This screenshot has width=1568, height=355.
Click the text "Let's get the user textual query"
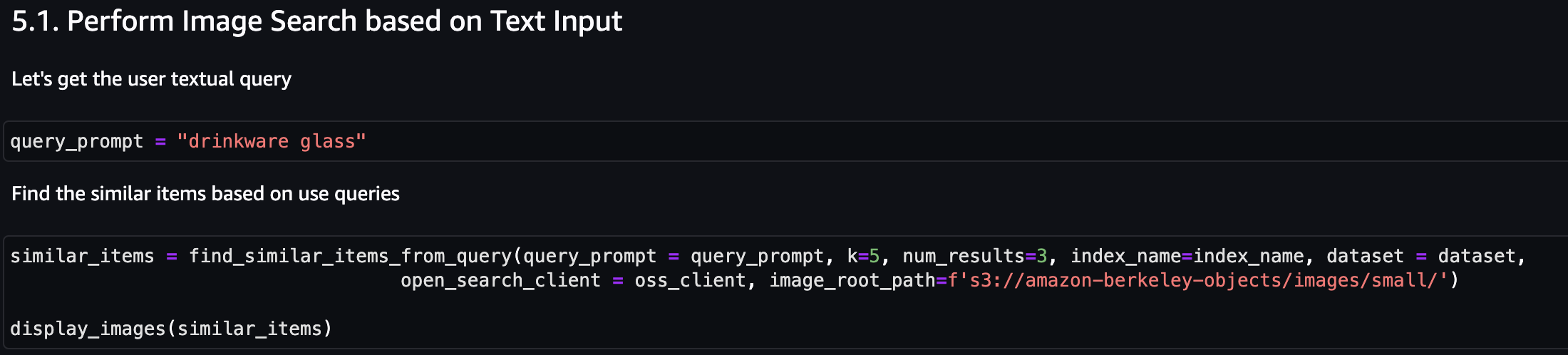pos(151,79)
